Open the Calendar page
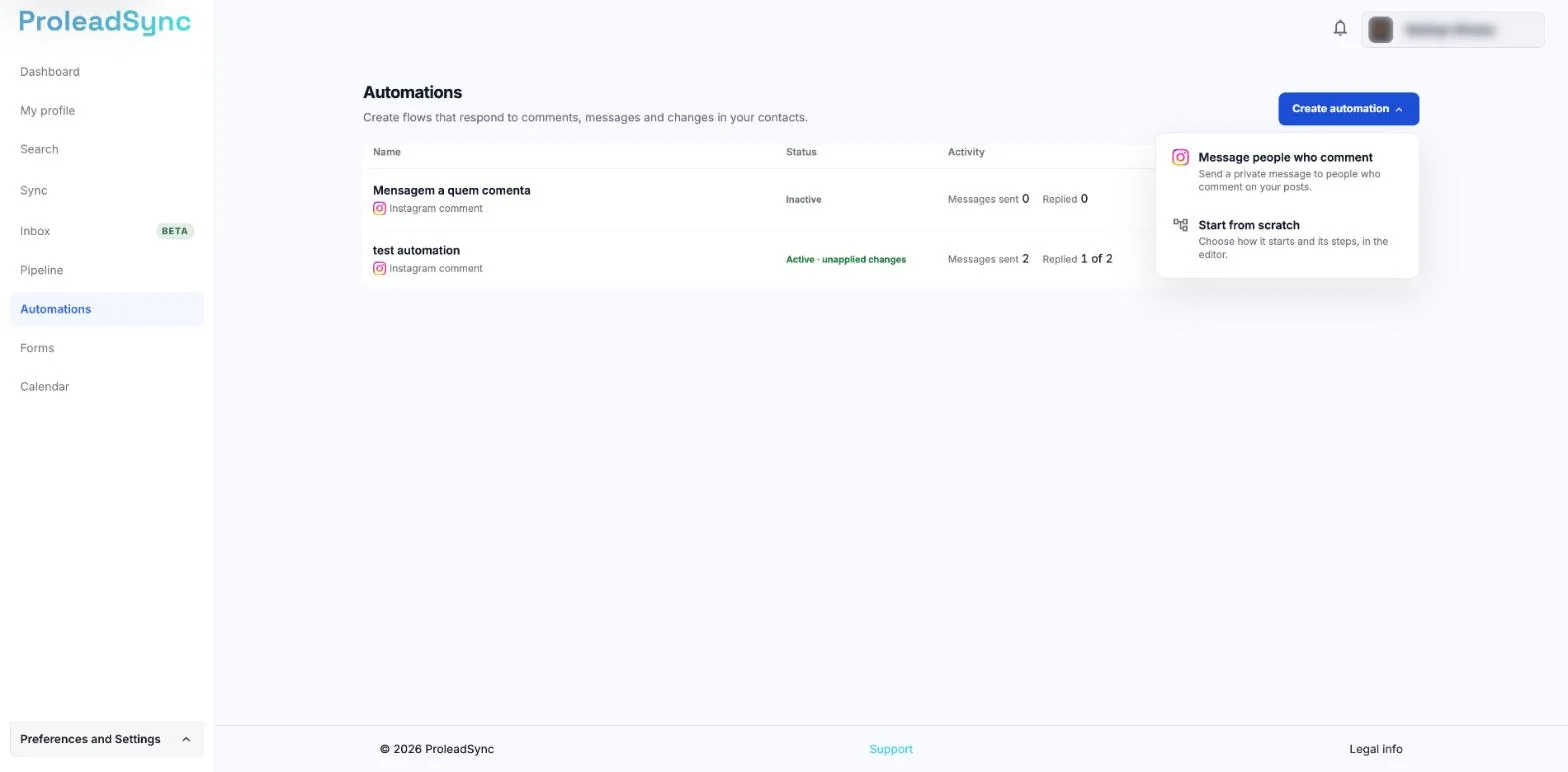This screenshot has height=772, width=1568. pyautogui.click(x=44, y=387)
